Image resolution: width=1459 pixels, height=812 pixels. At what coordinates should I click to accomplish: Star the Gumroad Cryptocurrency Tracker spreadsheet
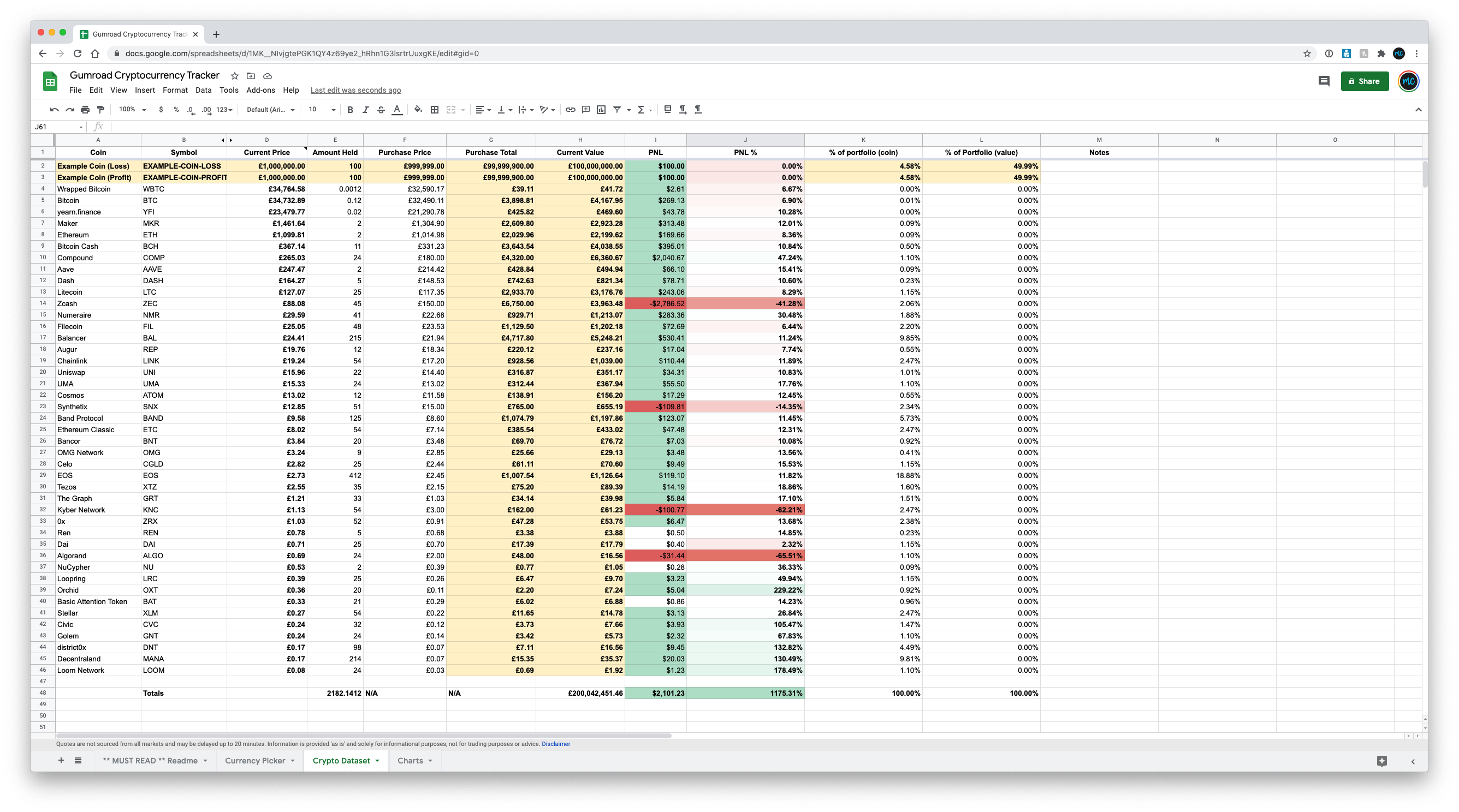234,75
